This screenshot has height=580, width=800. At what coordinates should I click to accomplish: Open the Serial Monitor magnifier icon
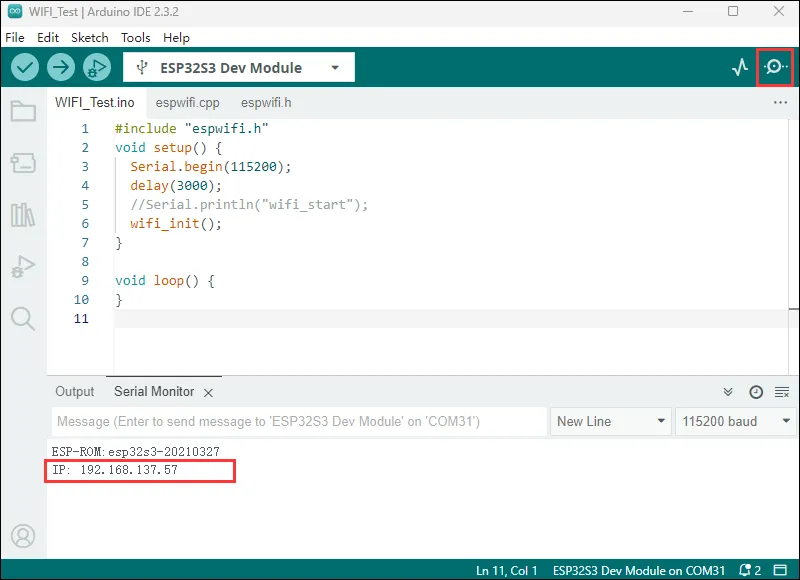775,68
